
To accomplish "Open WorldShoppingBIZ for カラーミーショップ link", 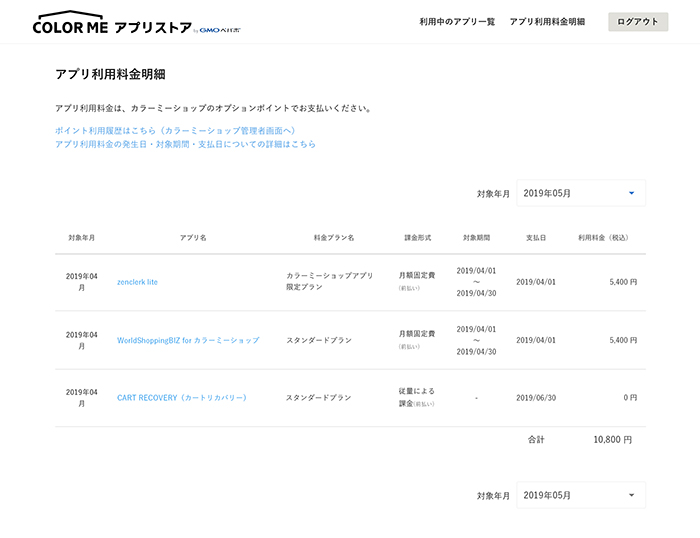I will tap(188, 340).
